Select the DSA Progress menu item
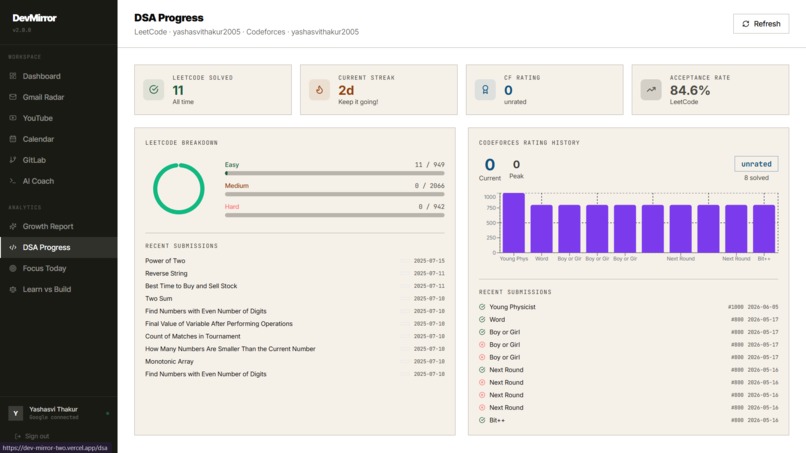 pyautogui.click(x=59, y=247)
